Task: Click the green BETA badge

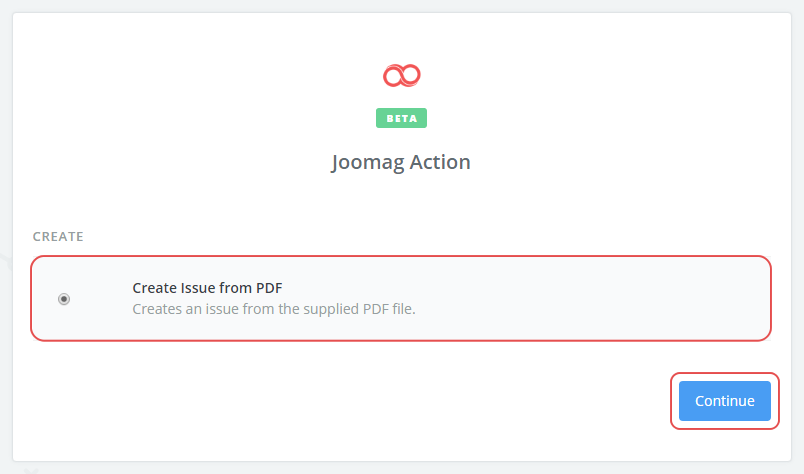Action: click(x=401, y=118)
